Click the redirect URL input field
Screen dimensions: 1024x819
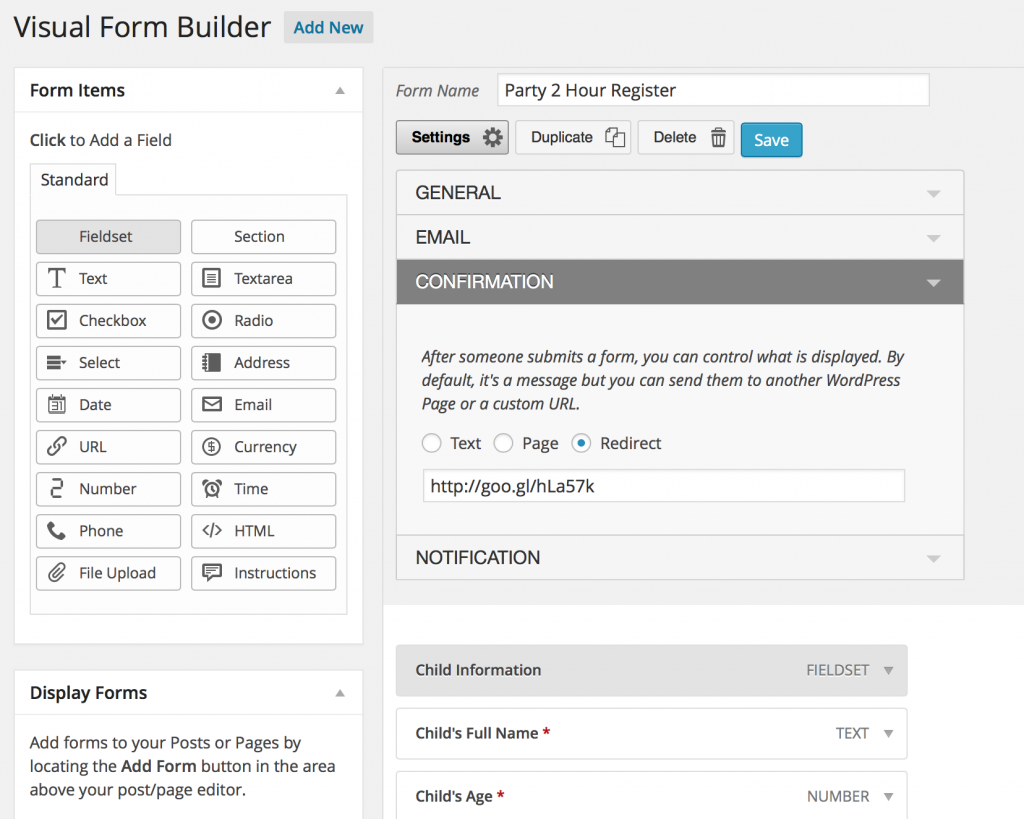pos(663,486)
